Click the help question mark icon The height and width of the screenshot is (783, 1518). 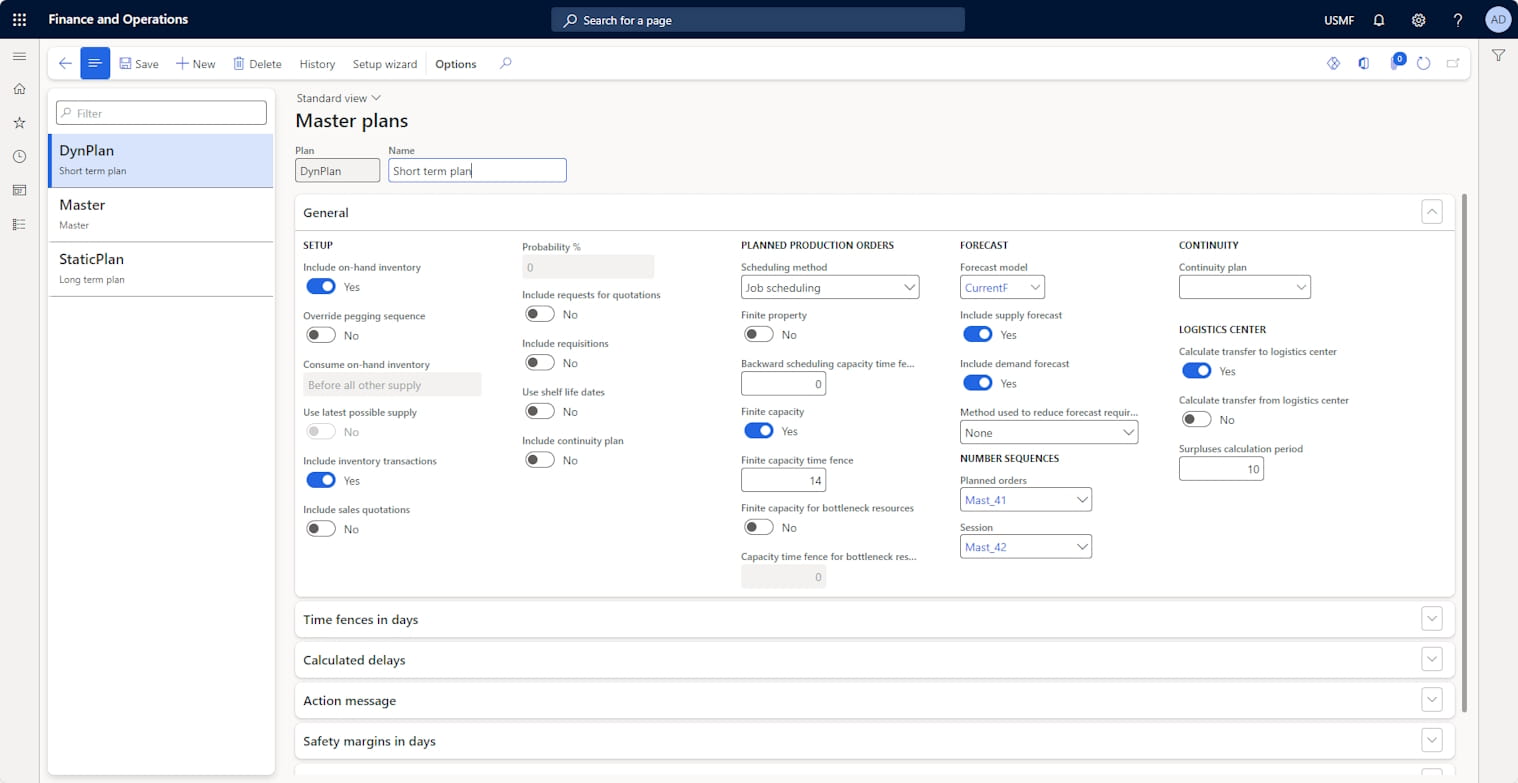click(x=1458, y=19)
